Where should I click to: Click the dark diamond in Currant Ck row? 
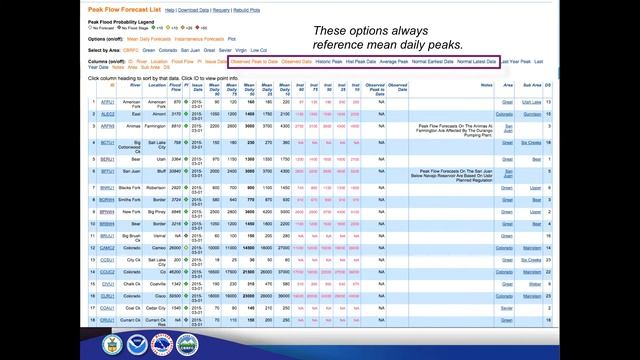pyautogui.click(x=186, y=320)
